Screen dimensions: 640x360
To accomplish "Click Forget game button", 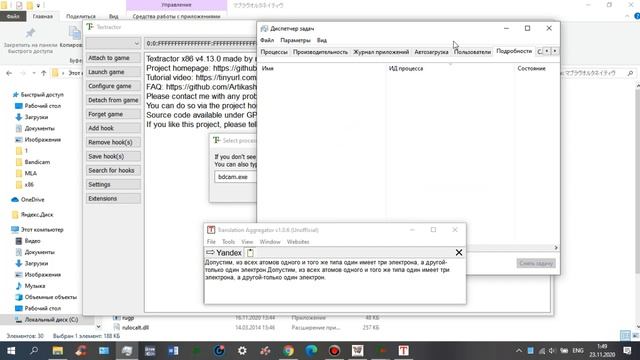I will pyautogui.click(x=113, y=114).
